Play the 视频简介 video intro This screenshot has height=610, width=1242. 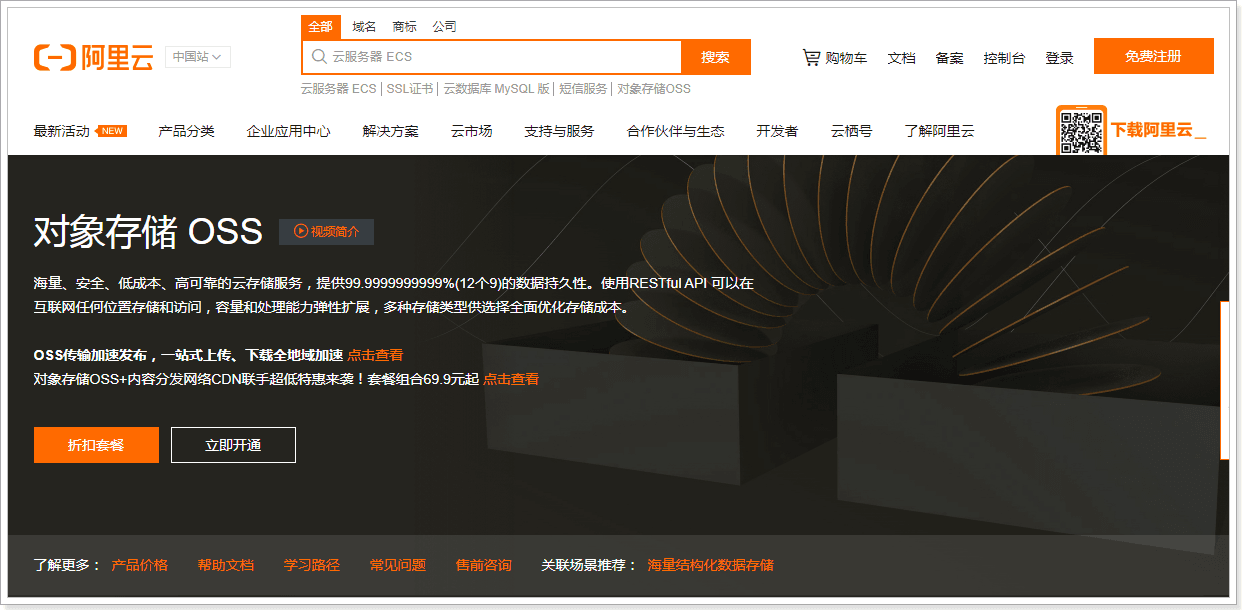(326, 232)
